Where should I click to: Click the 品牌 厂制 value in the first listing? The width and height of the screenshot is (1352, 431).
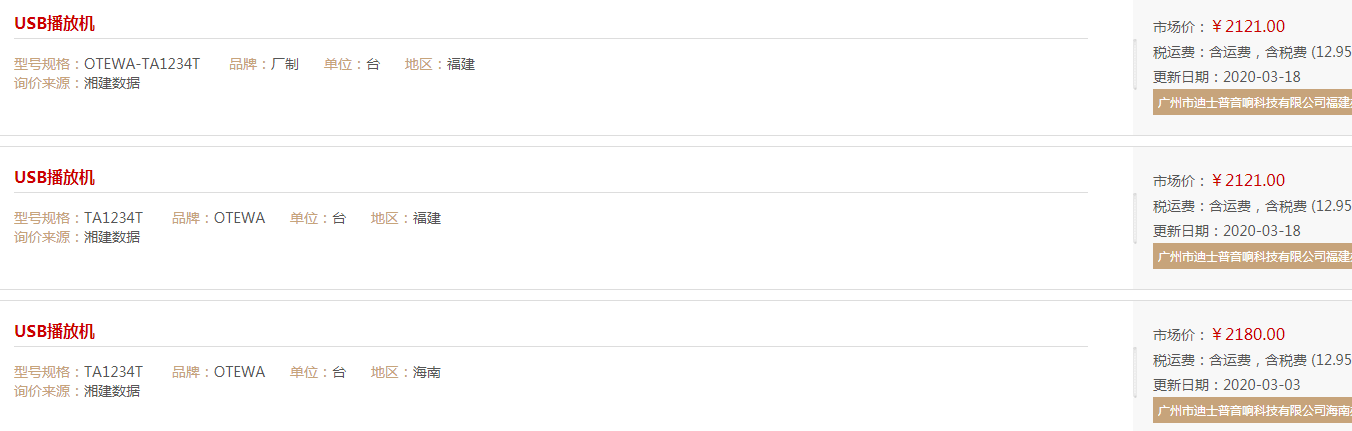tap(285, 64)
